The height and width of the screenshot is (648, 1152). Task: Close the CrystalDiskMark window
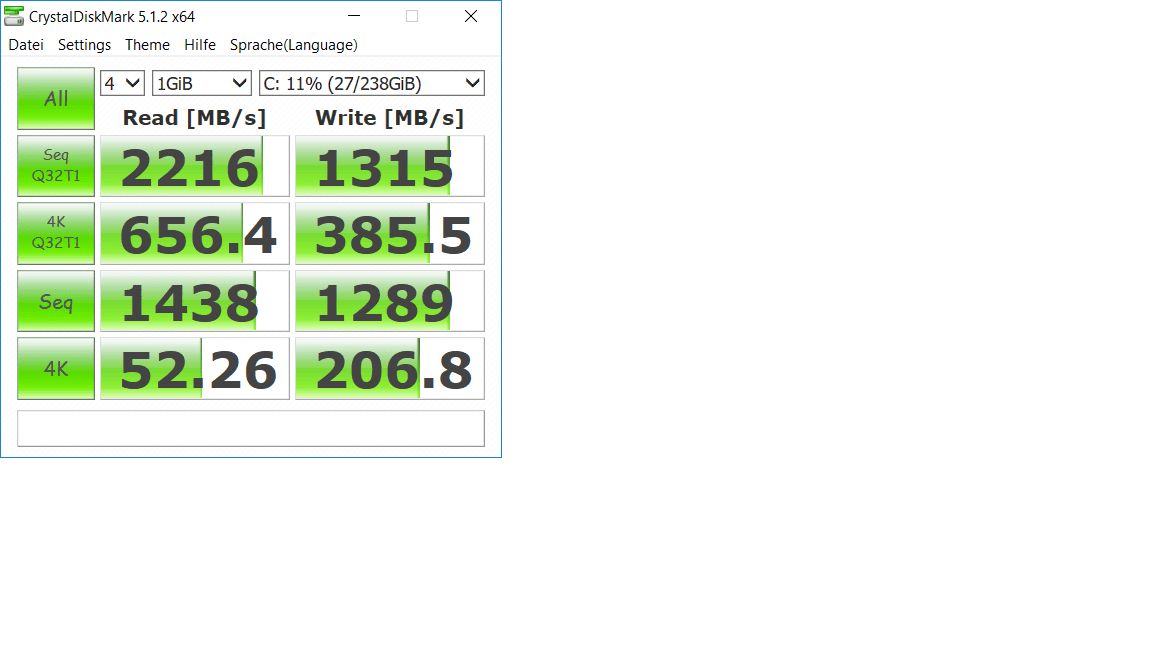pos(471,16)
